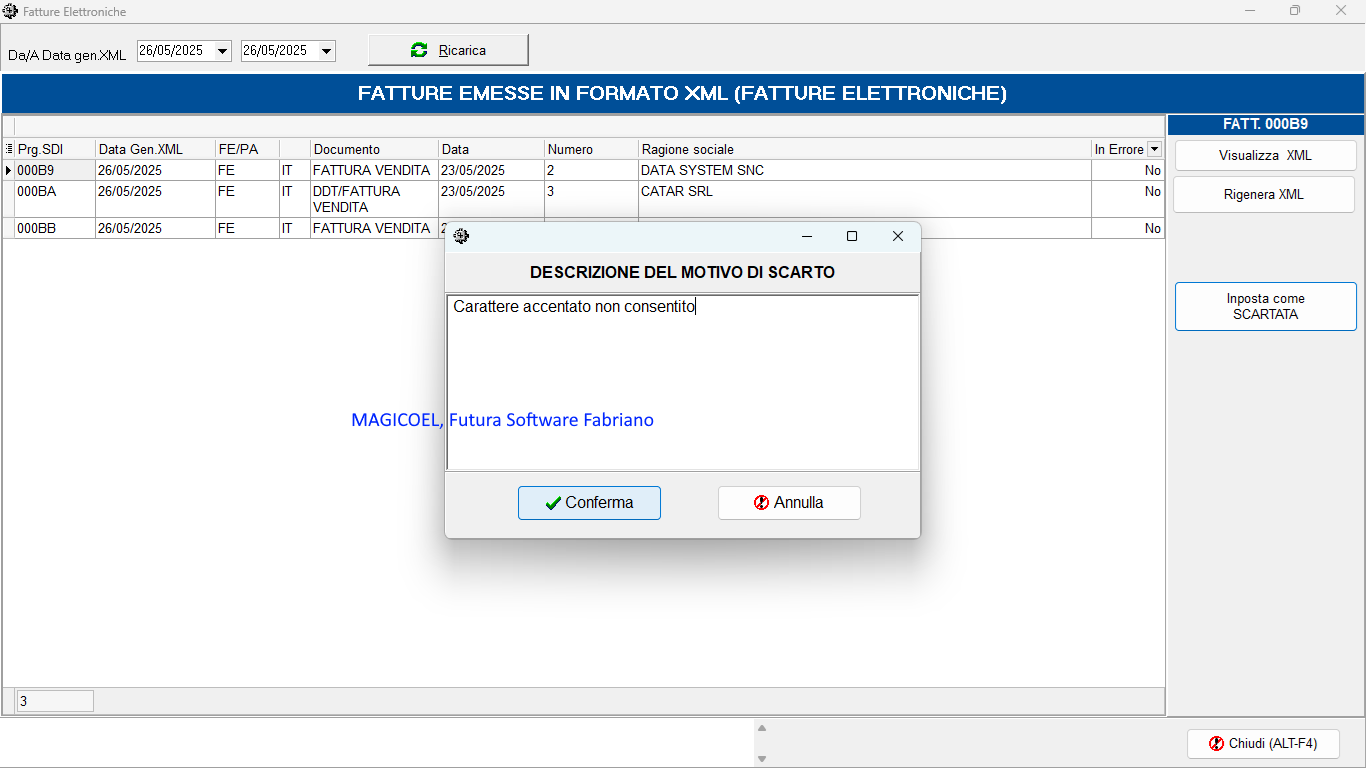
Task: Click date 23/05/2025 in the DATA SYSTEM row
Action: tap(491, 171)
